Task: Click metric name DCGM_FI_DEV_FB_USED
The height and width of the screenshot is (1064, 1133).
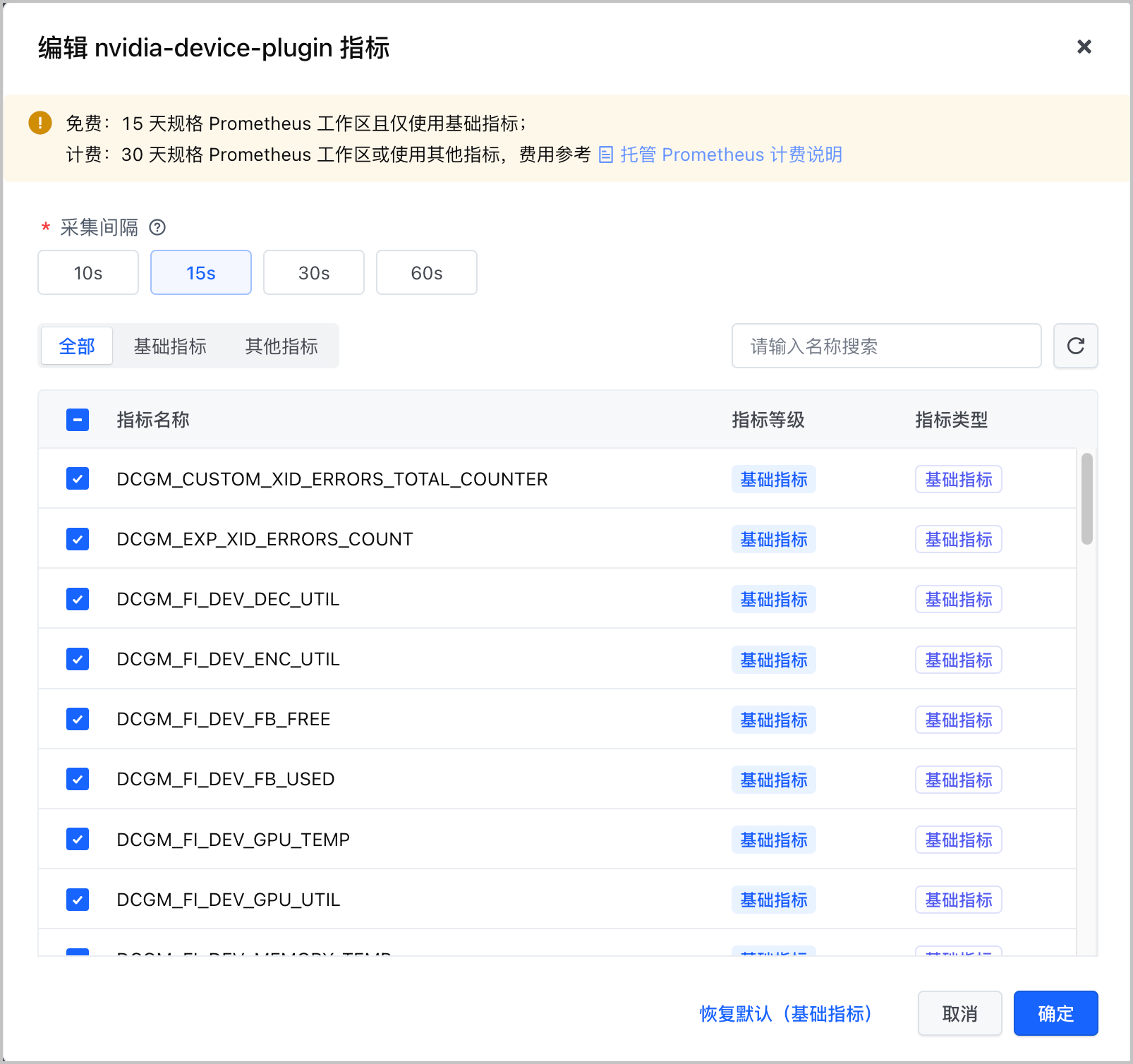Action: click(x=226, y=779)
